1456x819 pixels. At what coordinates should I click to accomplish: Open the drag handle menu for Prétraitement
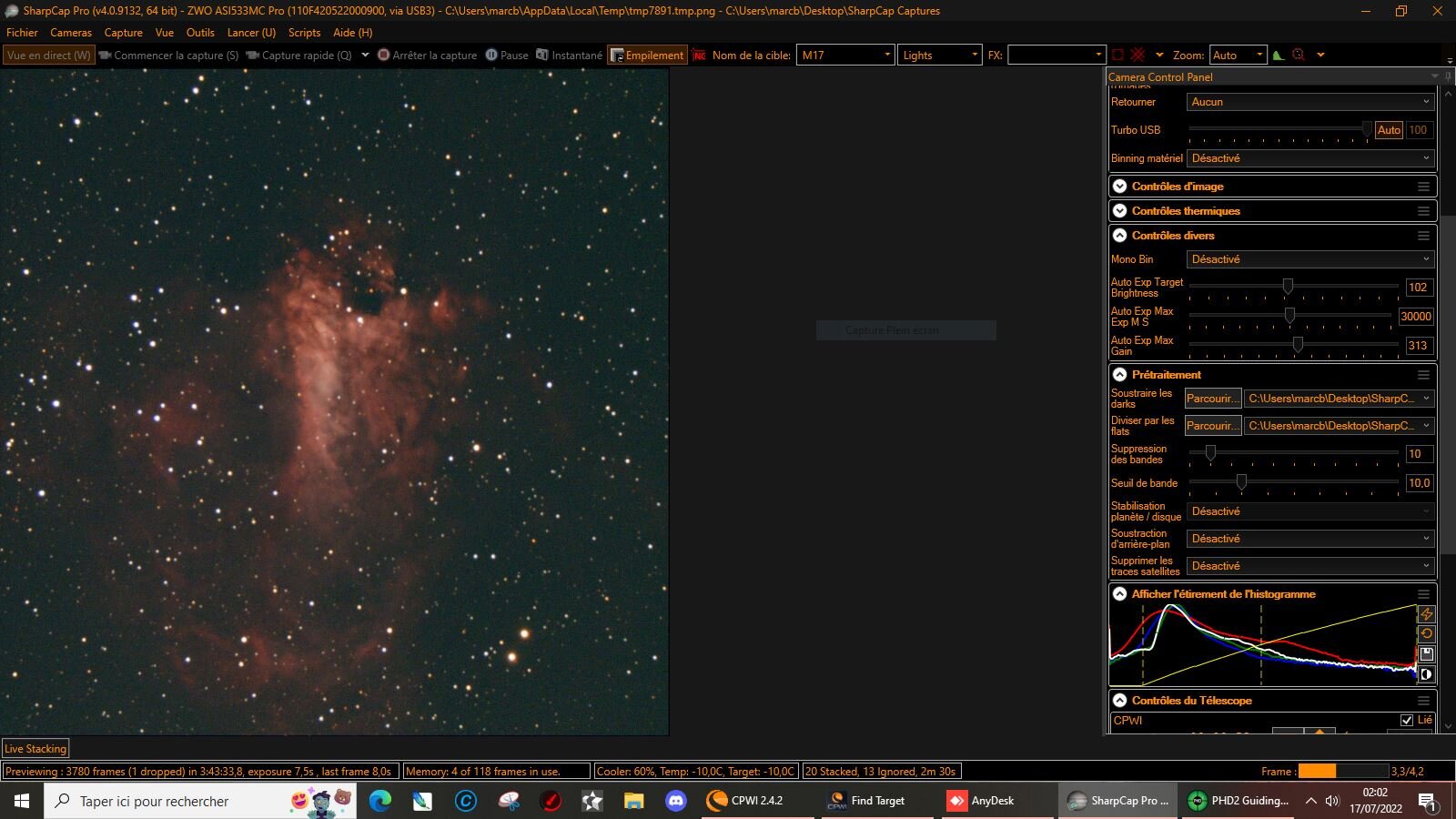[x=1423, y=375]
